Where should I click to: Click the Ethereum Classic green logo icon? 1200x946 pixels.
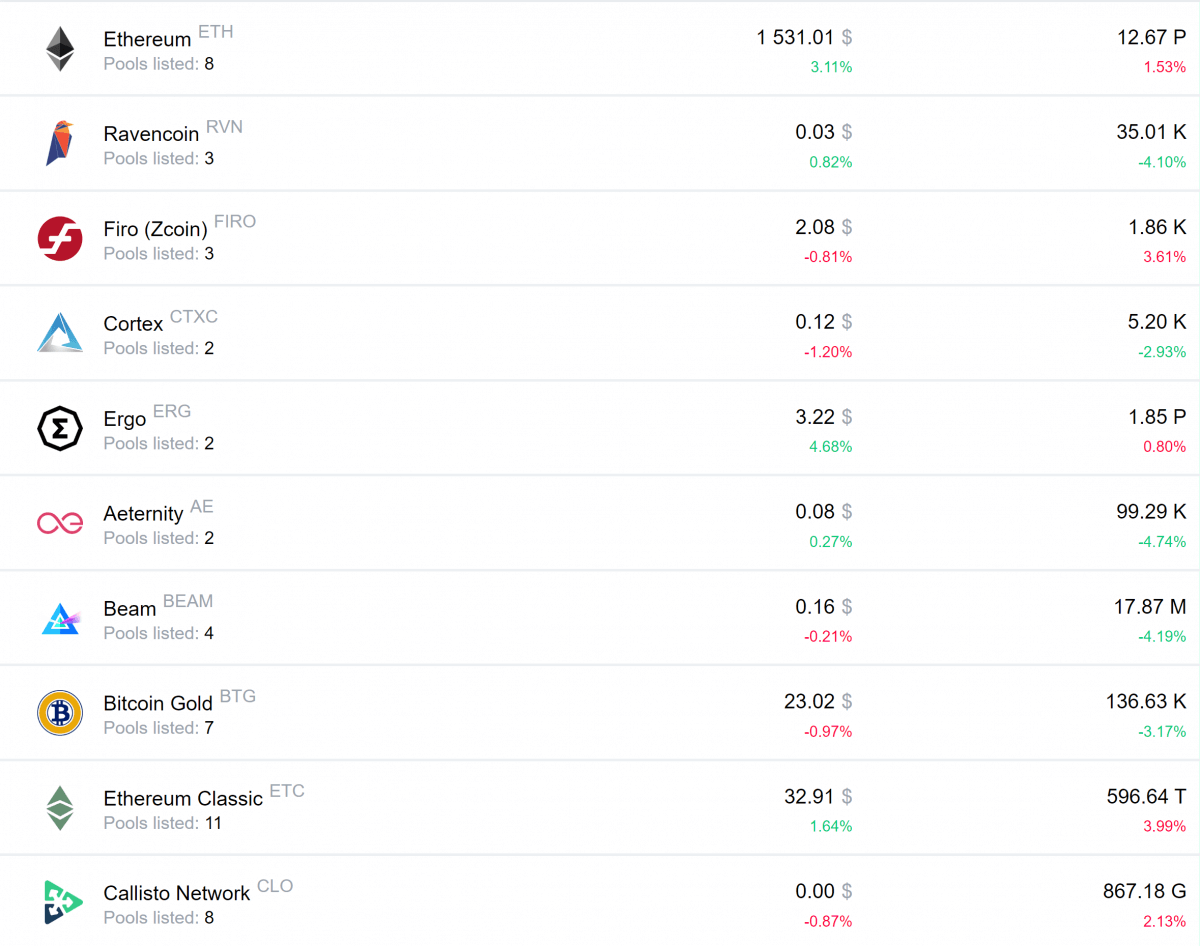pyautogui.click(x=60, y=808)
